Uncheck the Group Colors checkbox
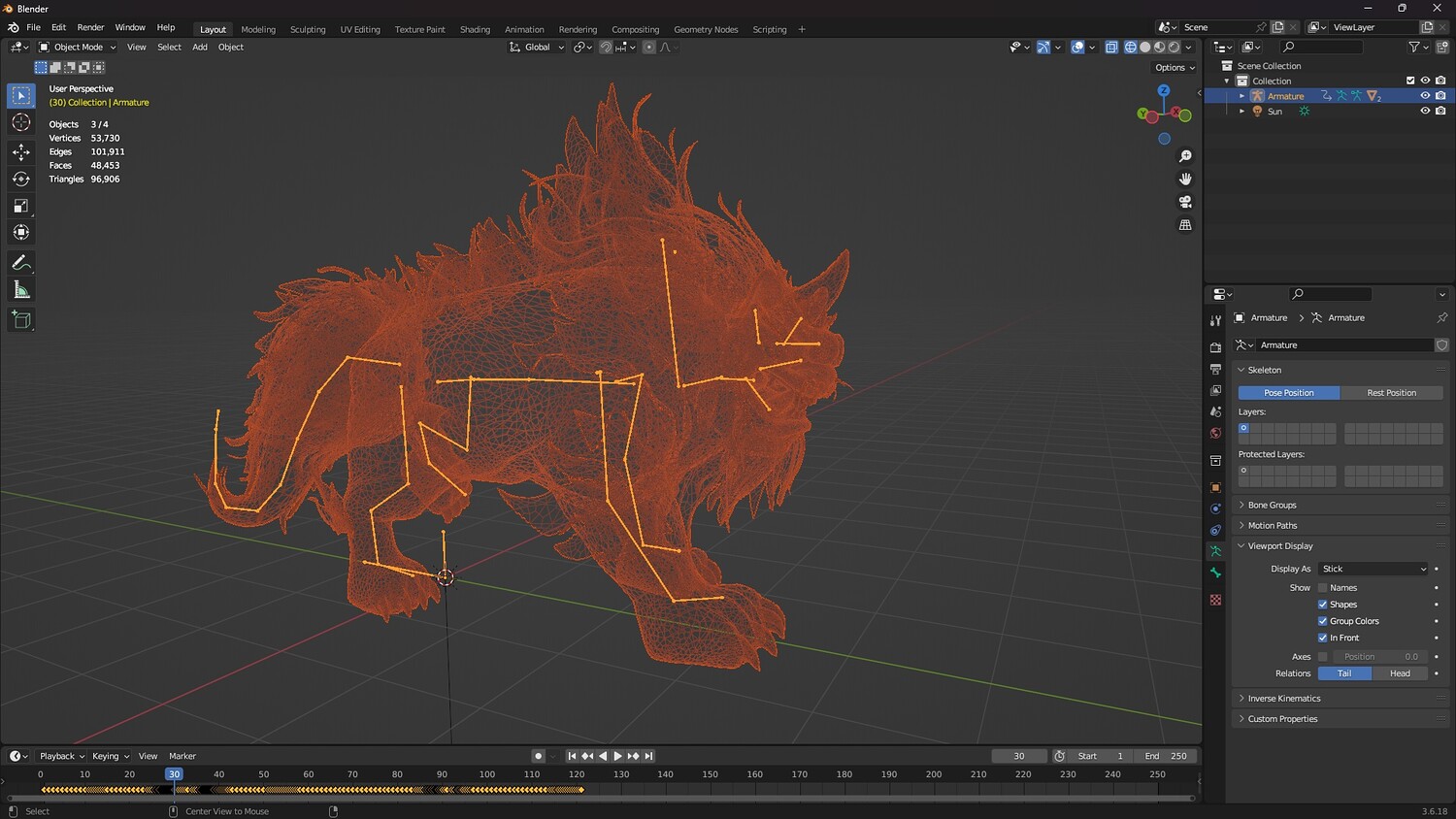 click(x=1322, y=621)
